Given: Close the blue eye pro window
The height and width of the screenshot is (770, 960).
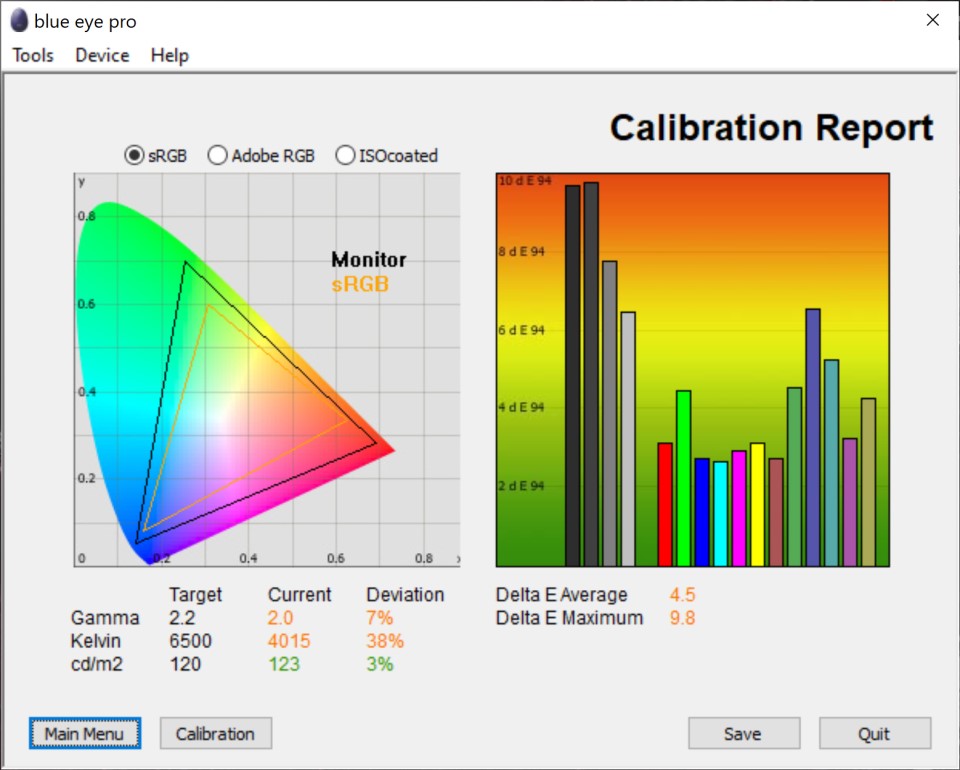Looking at the screenshot, I should 932,21.
